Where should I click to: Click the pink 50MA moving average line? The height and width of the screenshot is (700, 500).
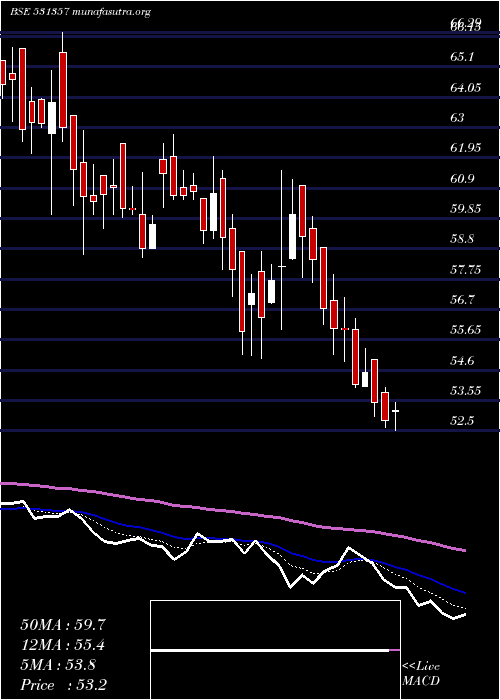coord(233,512)
